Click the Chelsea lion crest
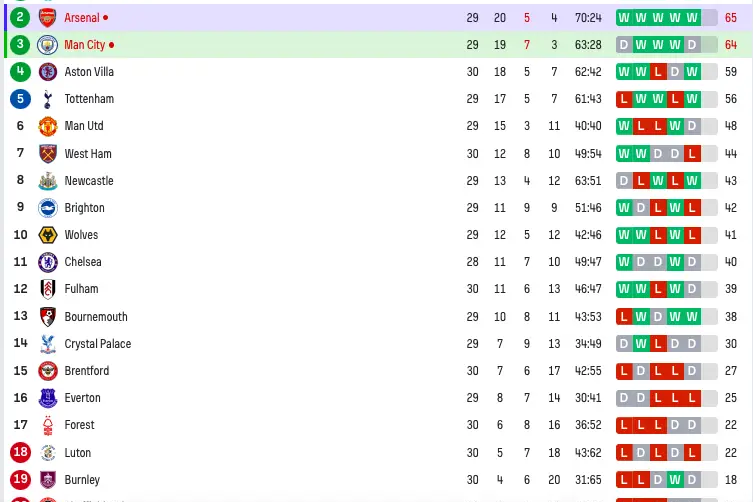This screenshot has height=502, width=753. pyautogui.click(x=48, y=262)
